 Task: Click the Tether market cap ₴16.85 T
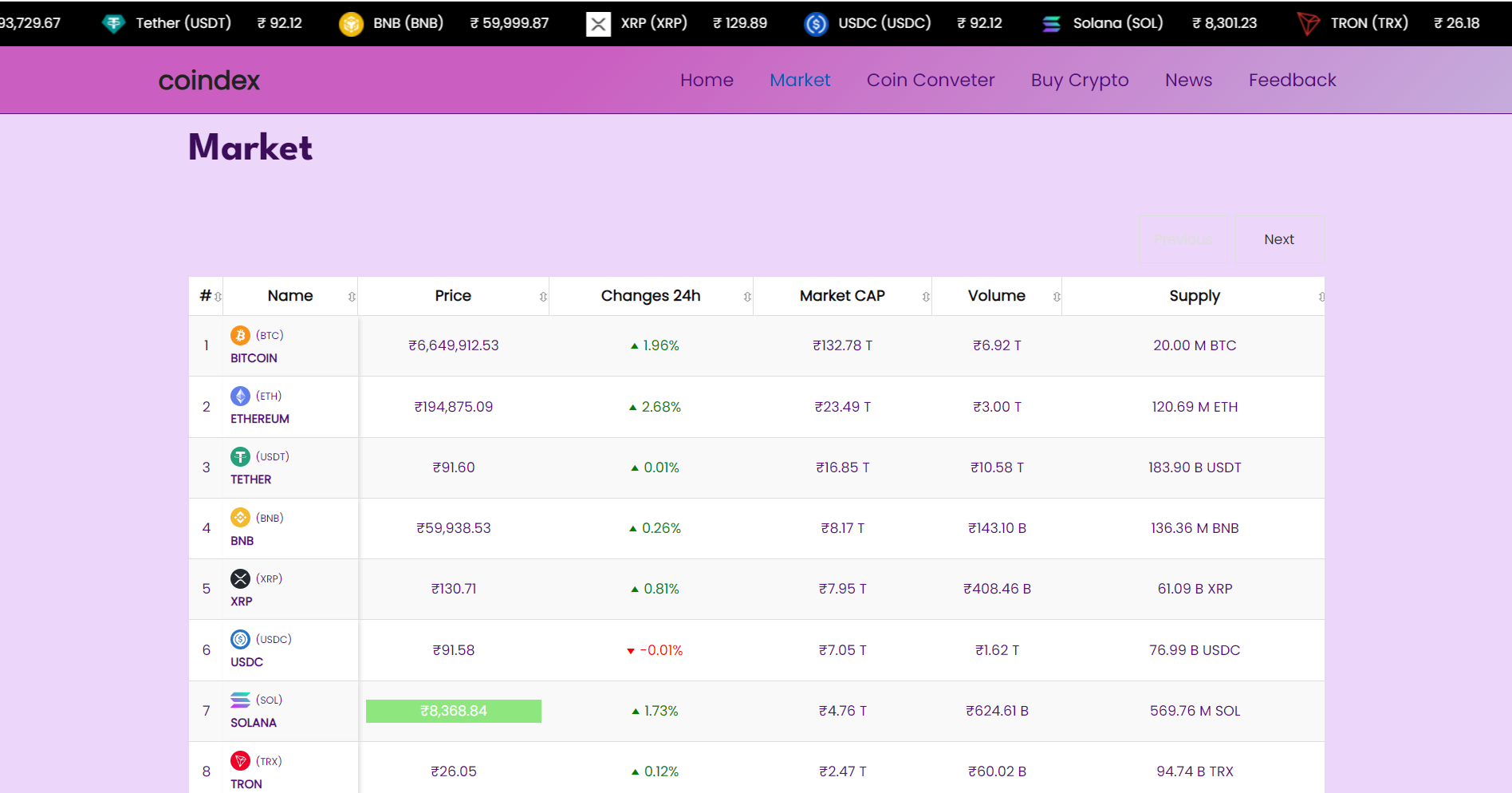pos(843,468)
